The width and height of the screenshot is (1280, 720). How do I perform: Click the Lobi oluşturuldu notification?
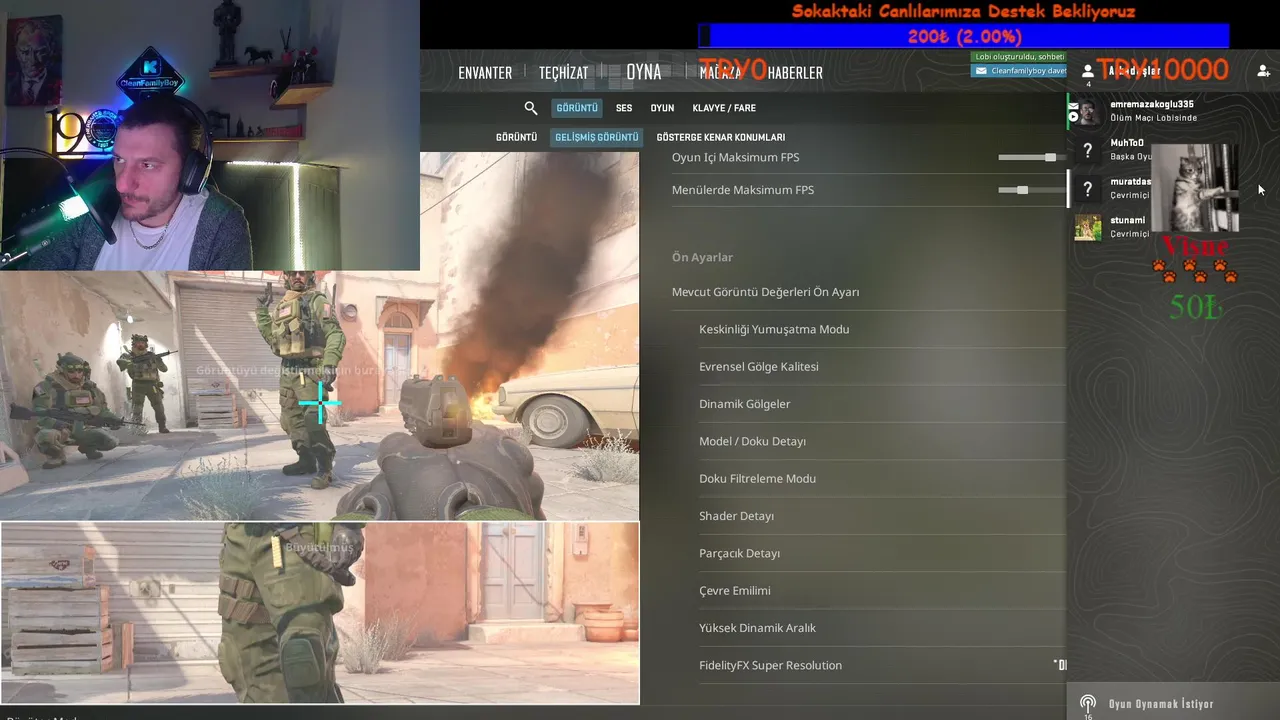pos(1018,57)
